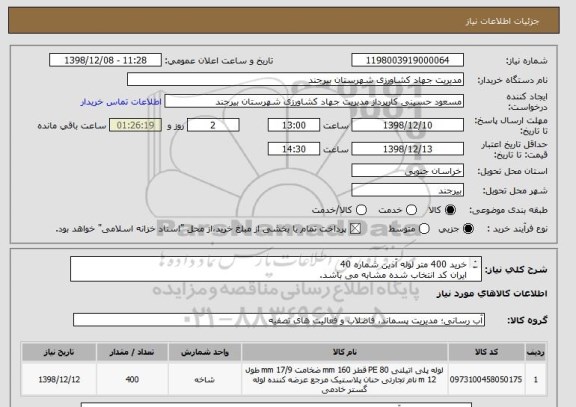Click the remaining time countdown 01:26:19
Viewport: 576px width, 407px height.
(136, 125)
